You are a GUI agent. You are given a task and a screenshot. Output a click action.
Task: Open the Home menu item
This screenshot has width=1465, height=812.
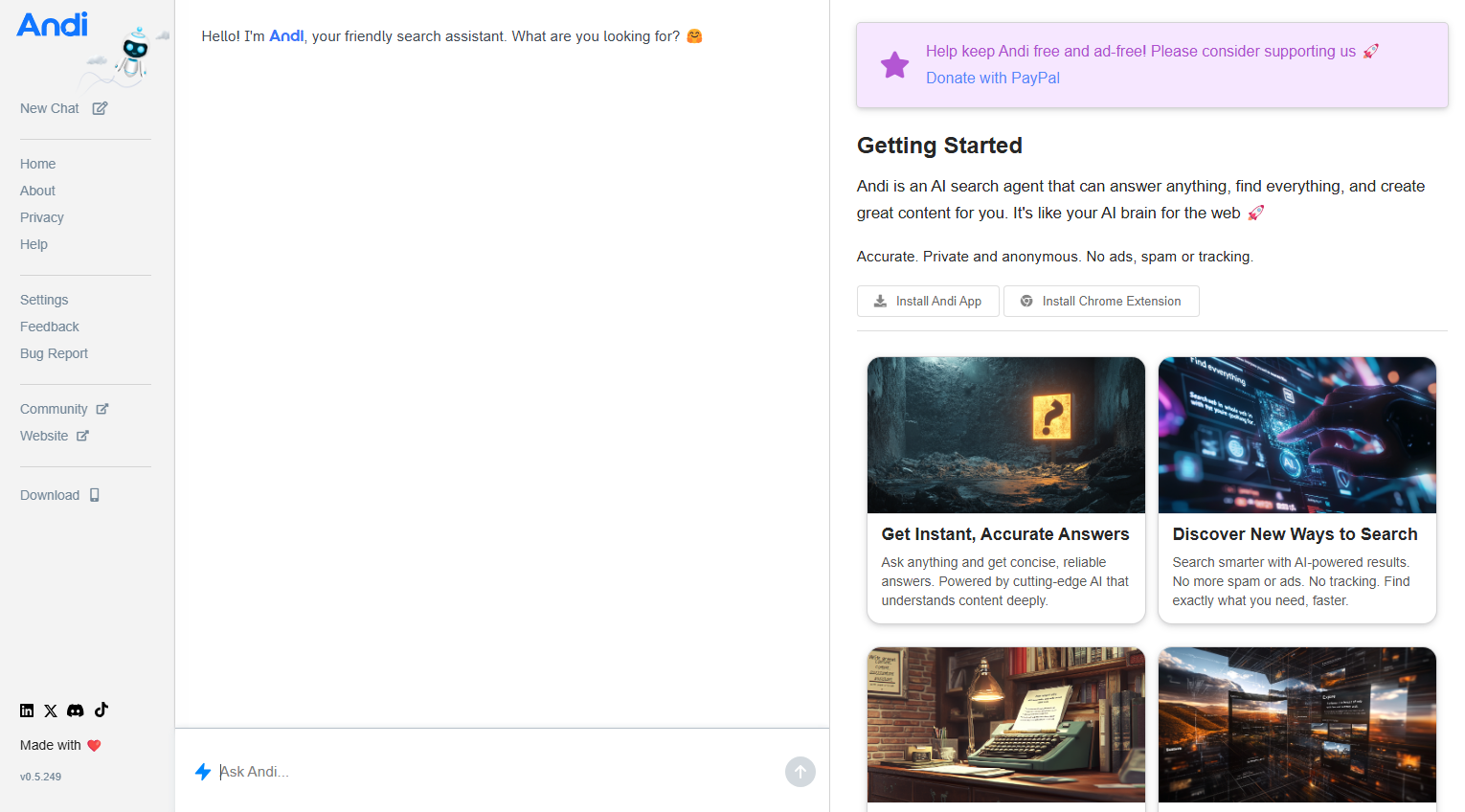click(x=38, y=164)
